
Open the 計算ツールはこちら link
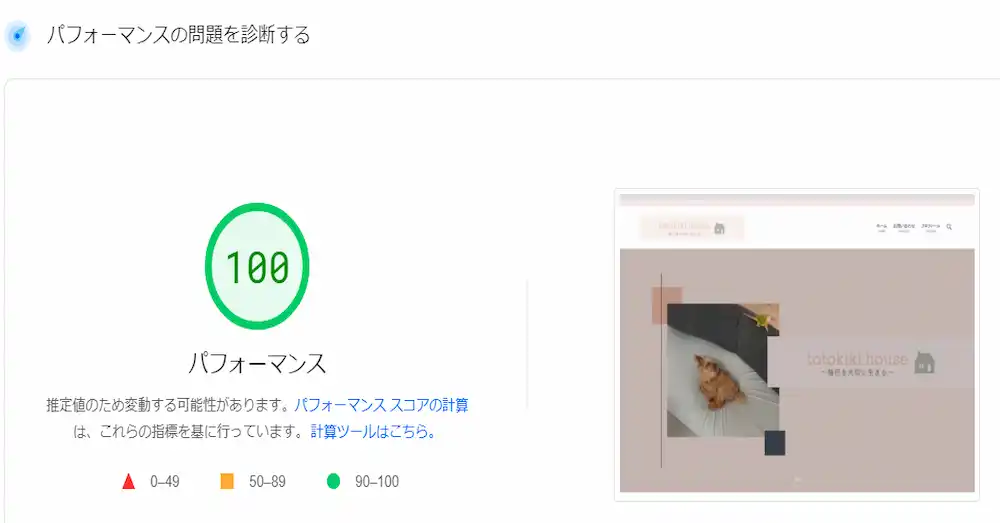click(373, 432)
